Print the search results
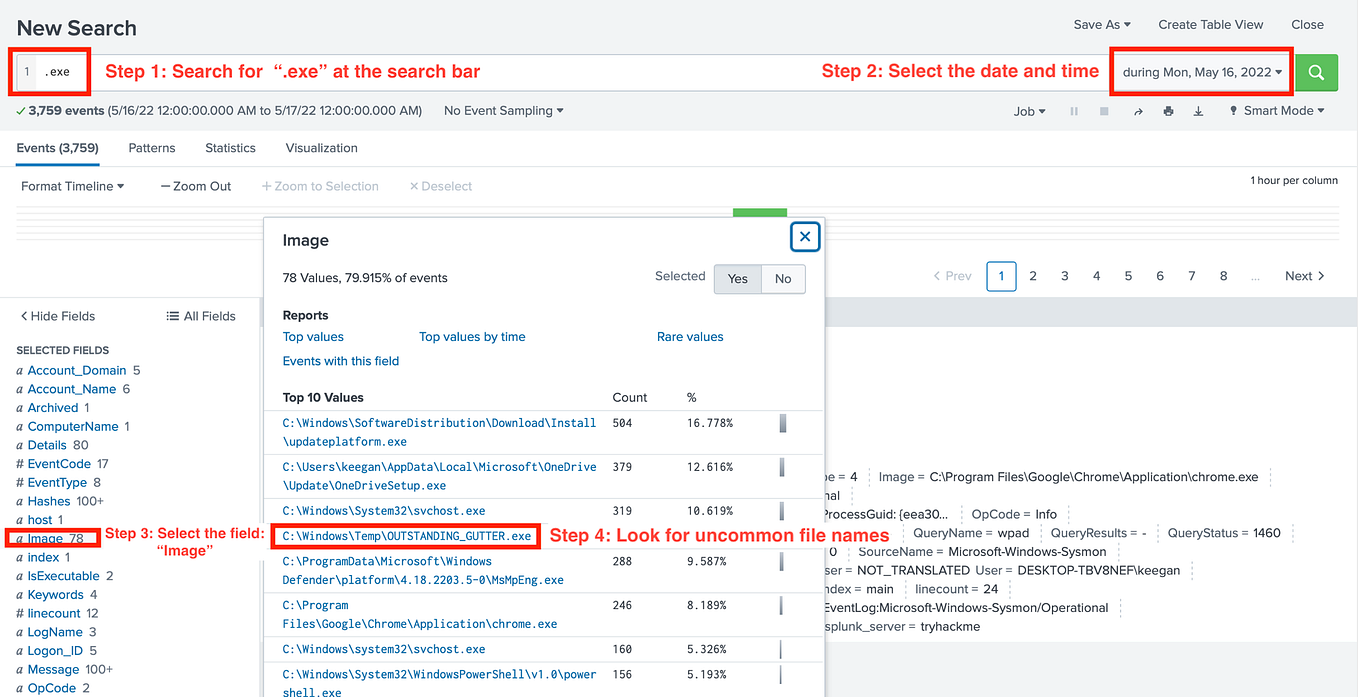1358x697 pixels. click(x=1168, y=111)
